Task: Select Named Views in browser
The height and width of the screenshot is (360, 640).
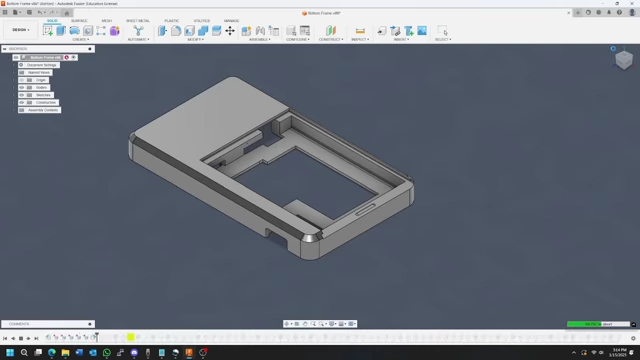Action: click(x=39, y=73)
